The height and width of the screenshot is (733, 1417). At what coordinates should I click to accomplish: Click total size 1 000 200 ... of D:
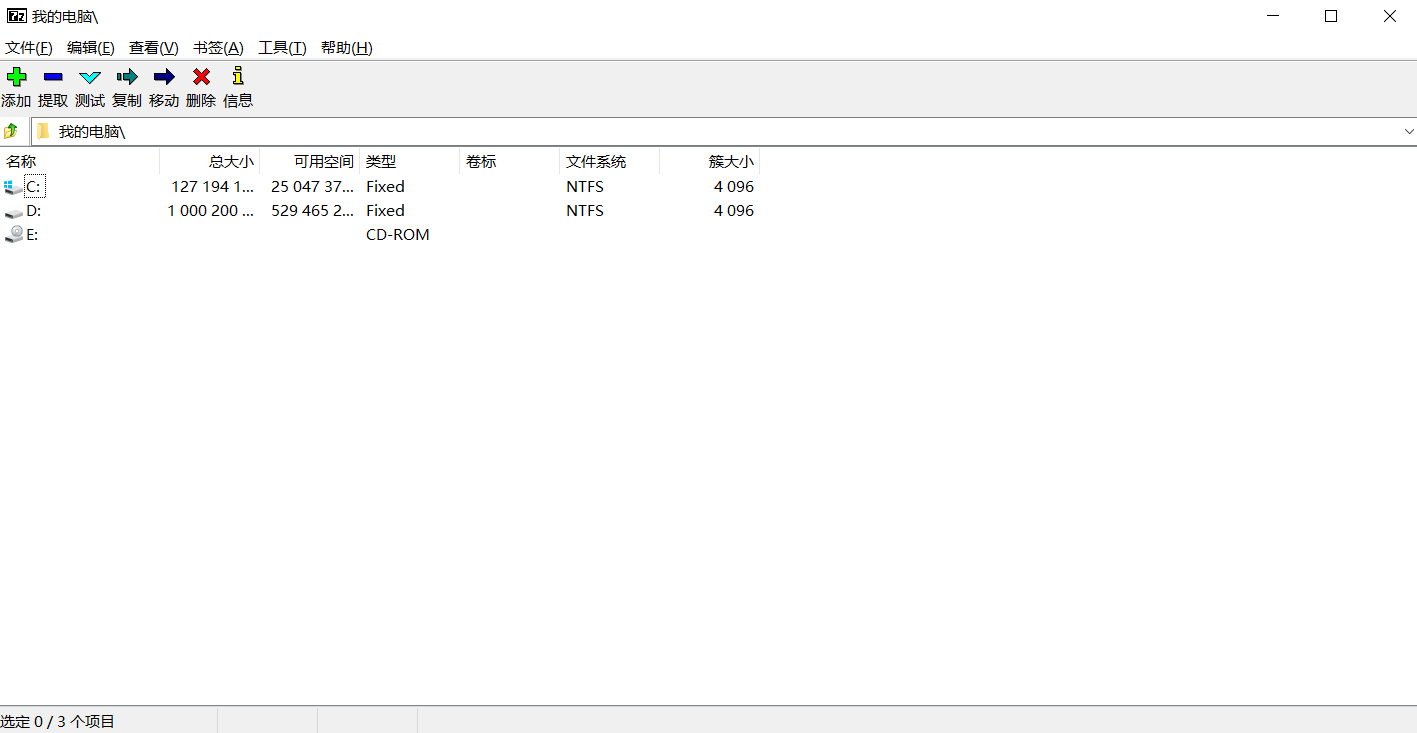pyautogui.click(x=211, y=211)
